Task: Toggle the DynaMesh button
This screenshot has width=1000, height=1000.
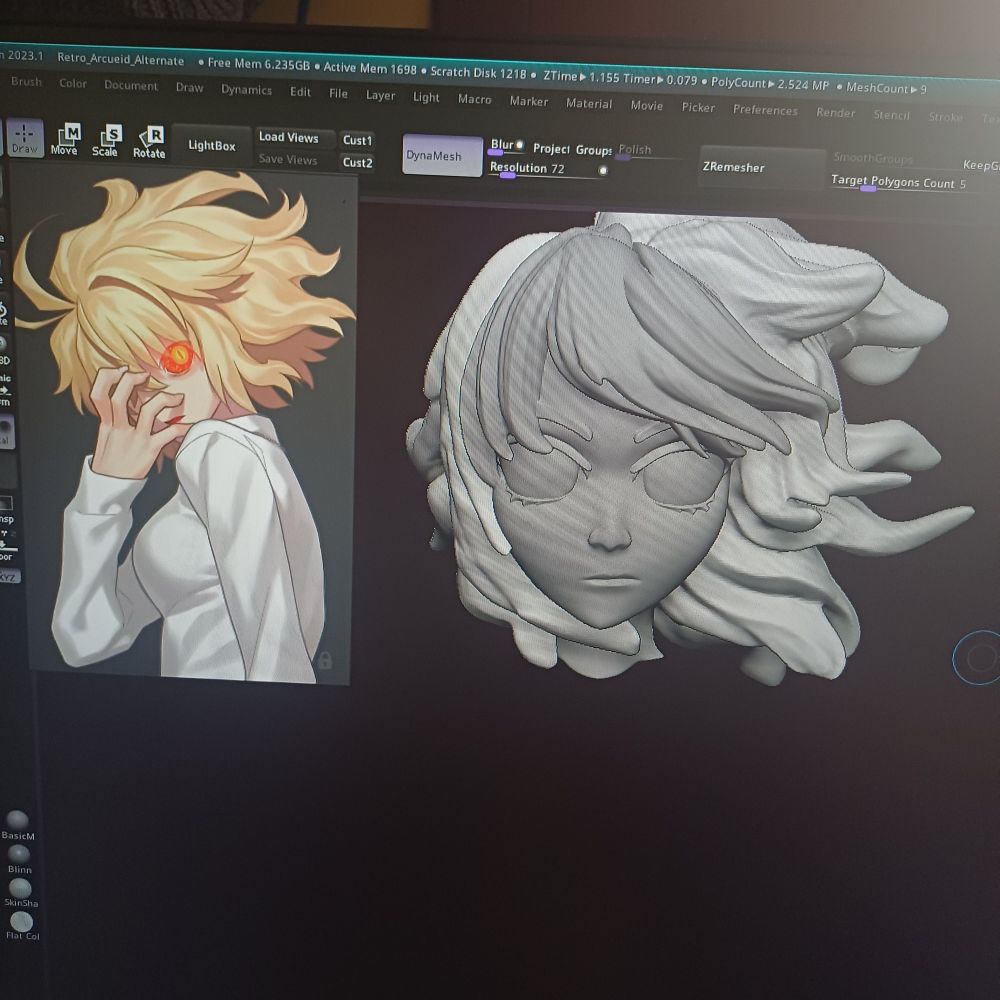Action: coord(442,156)
